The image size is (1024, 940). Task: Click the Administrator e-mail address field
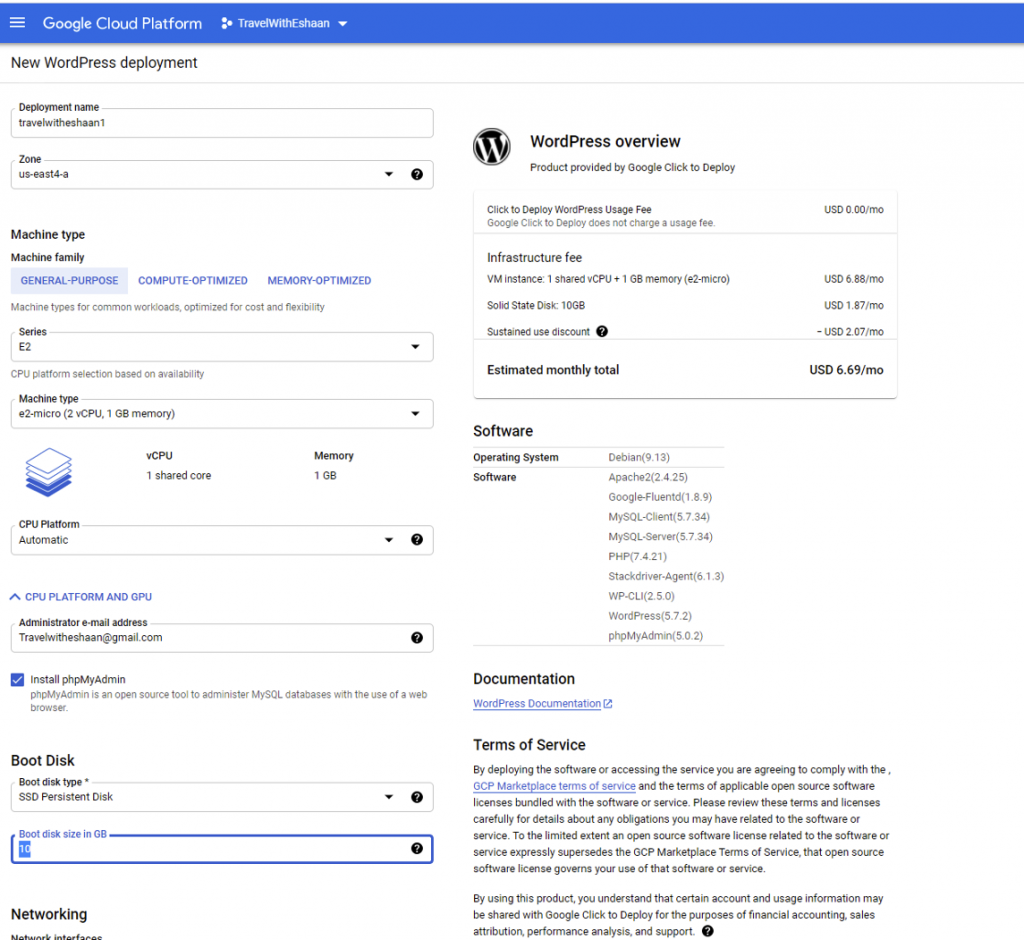pos(222,638)
